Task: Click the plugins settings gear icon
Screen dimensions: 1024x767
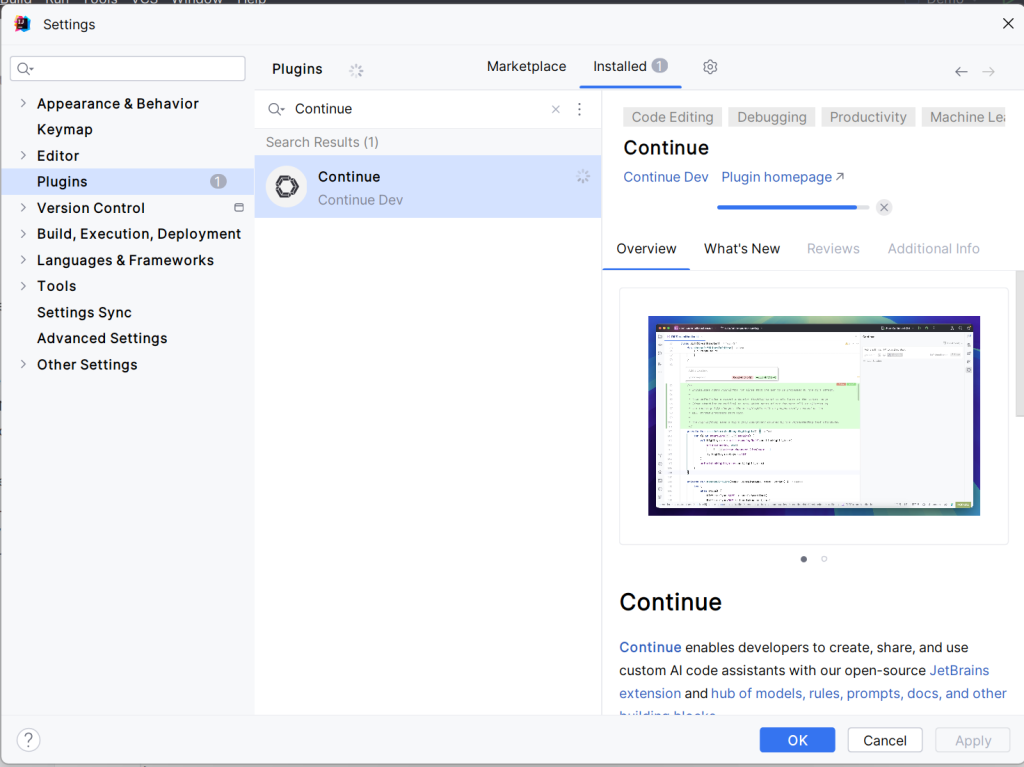Action: tap(710, 67)
